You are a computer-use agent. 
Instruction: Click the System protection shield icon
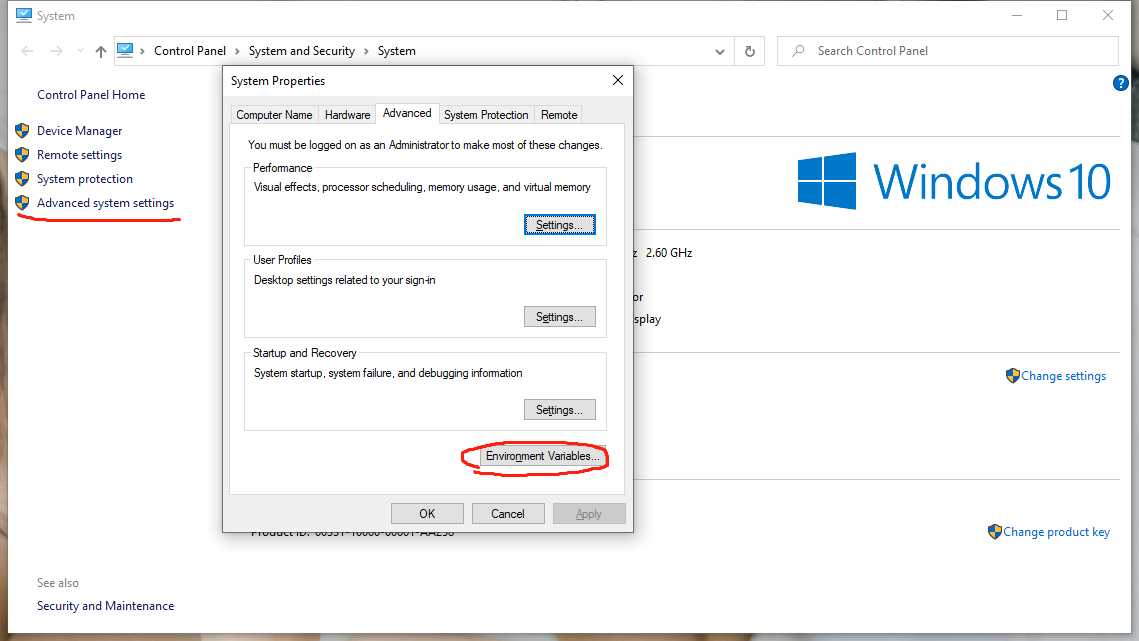[x=22, y=179]
